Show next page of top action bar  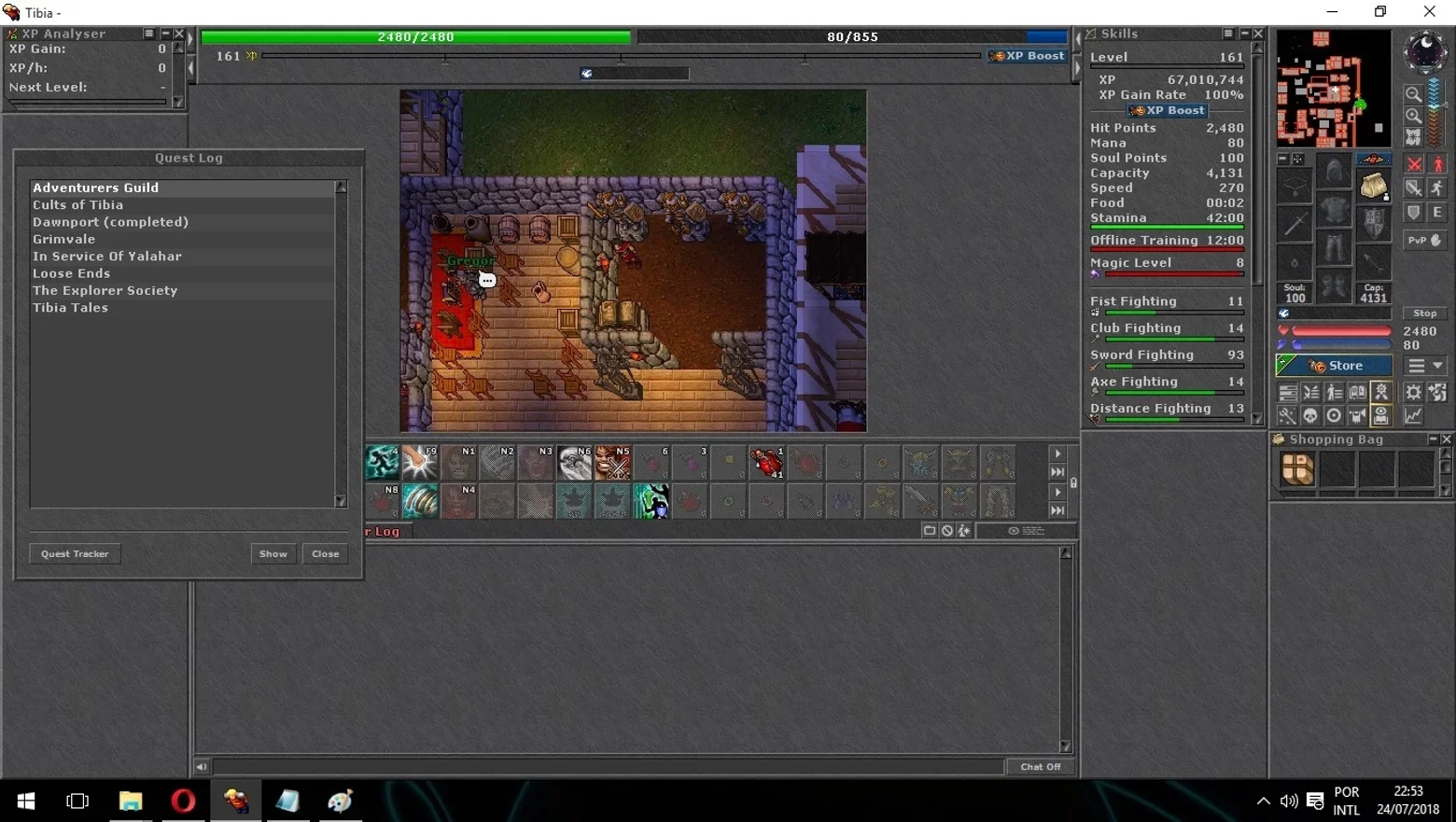(1057, 453)
